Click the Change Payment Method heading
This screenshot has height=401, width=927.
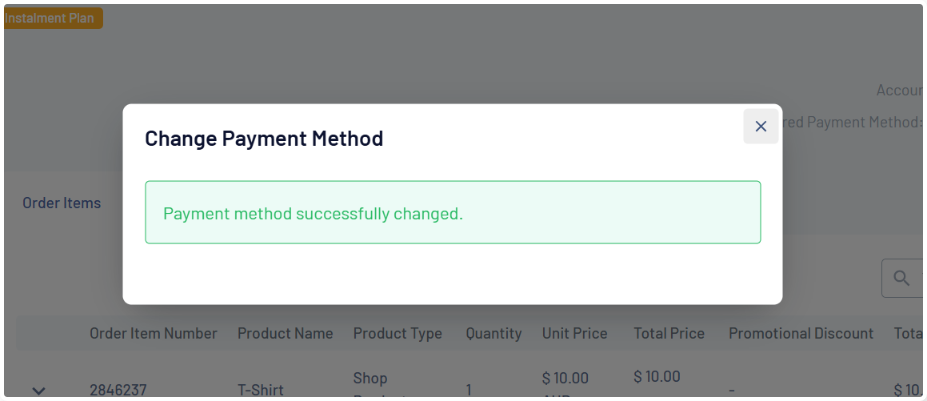tap(264, 139)
